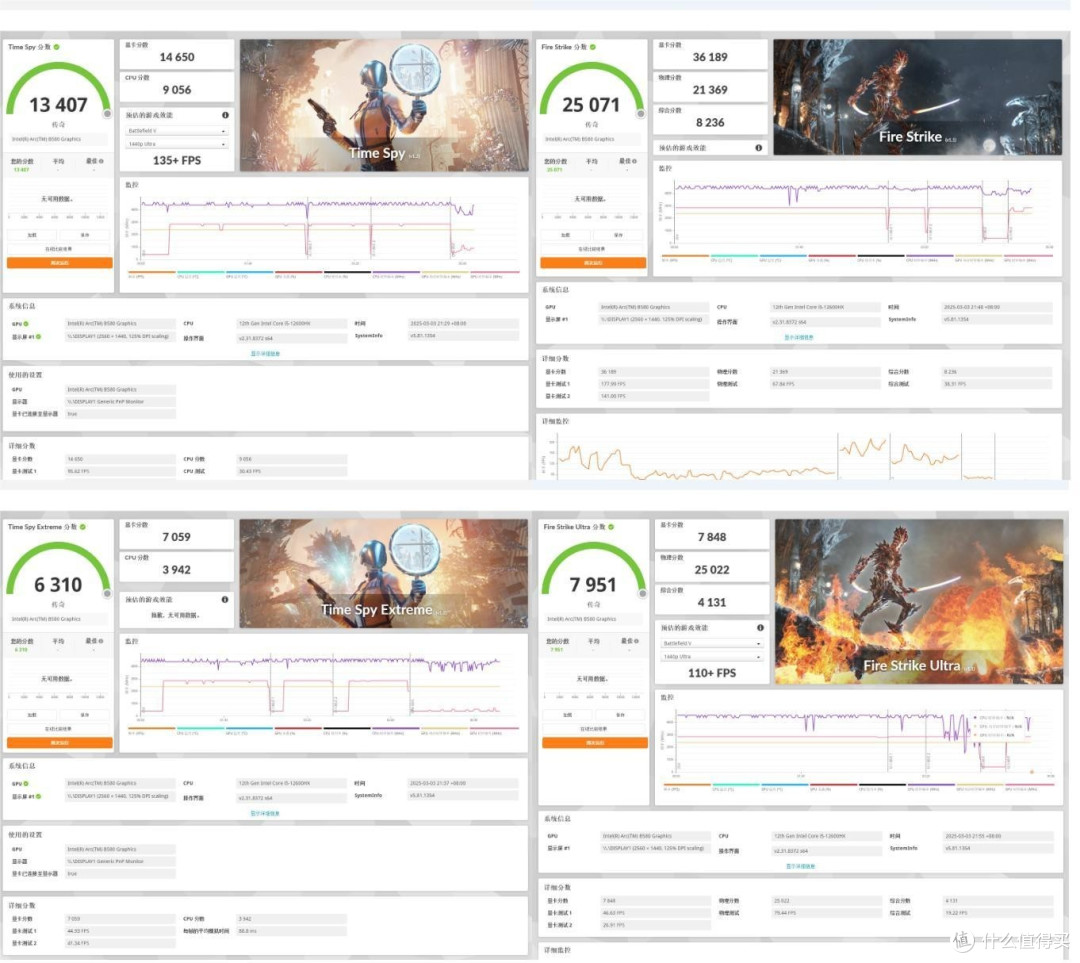Click the Fire Strike Ultra total score 7 951
The height and width of the screenshot is (963, 1080).
594,586
